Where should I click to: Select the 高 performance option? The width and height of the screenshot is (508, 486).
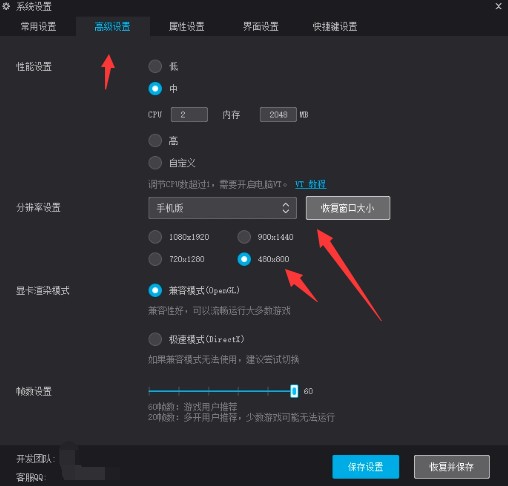[x=155, y=140]
